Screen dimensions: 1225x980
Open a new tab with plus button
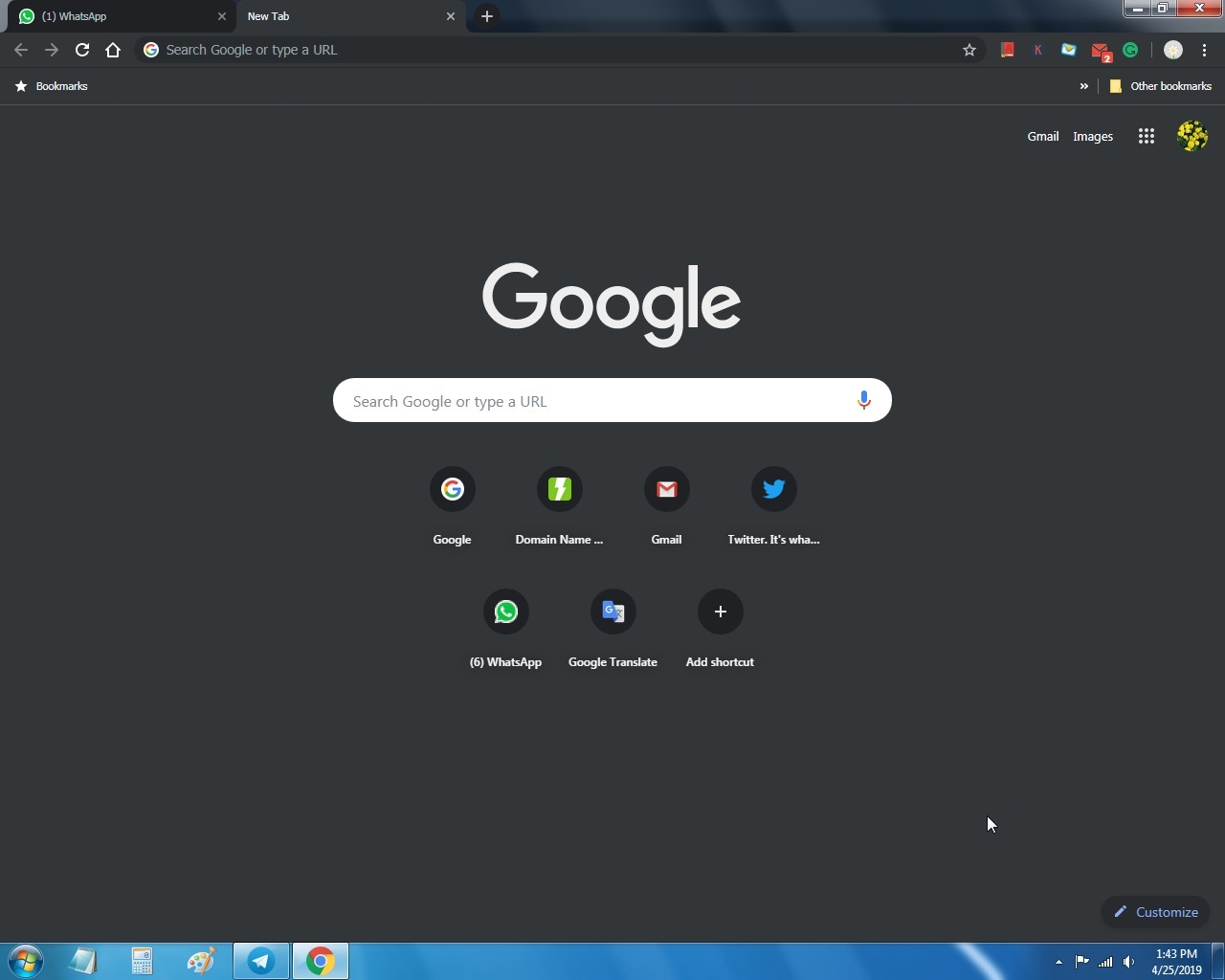pyautogui.click(x=487, y=16)
